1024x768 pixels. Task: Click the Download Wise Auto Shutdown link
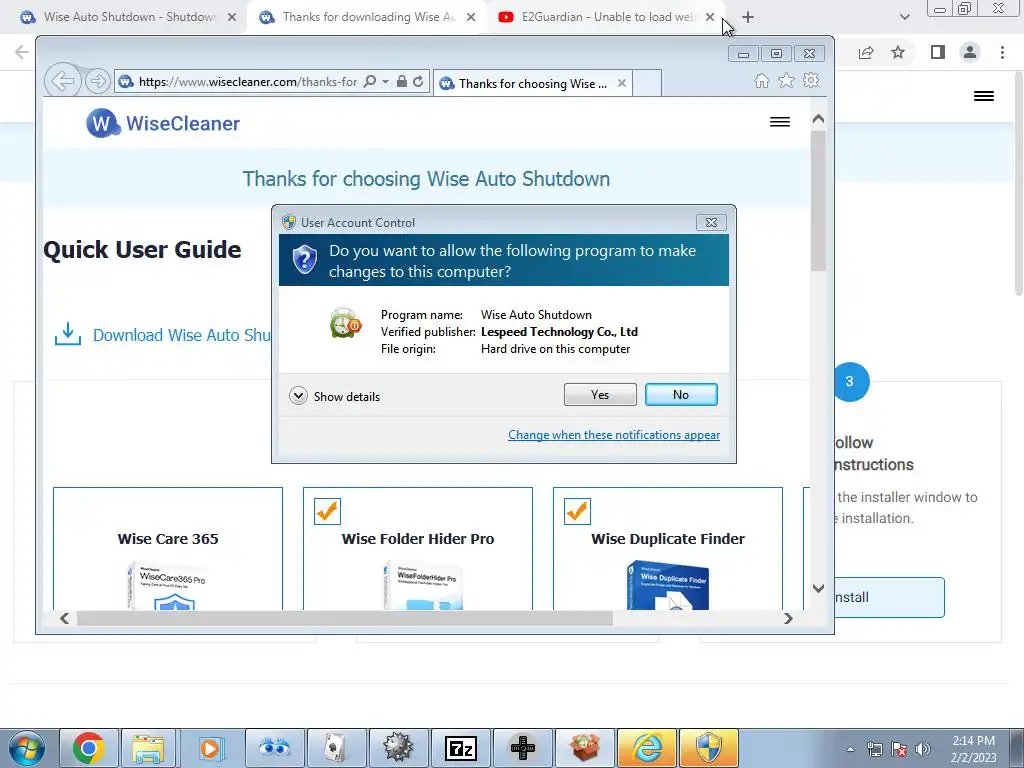[182, 335]
